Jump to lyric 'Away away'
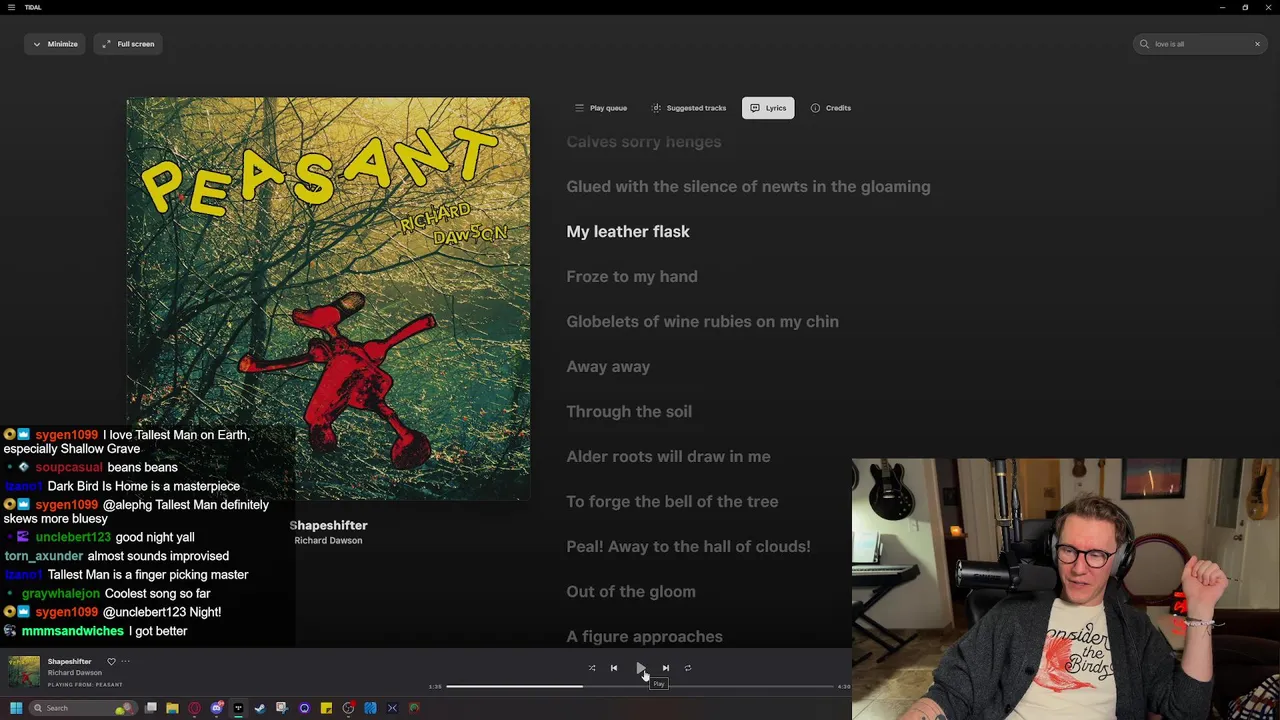The width and height of the screenshot is (1280, 720). tap(608, 367)
